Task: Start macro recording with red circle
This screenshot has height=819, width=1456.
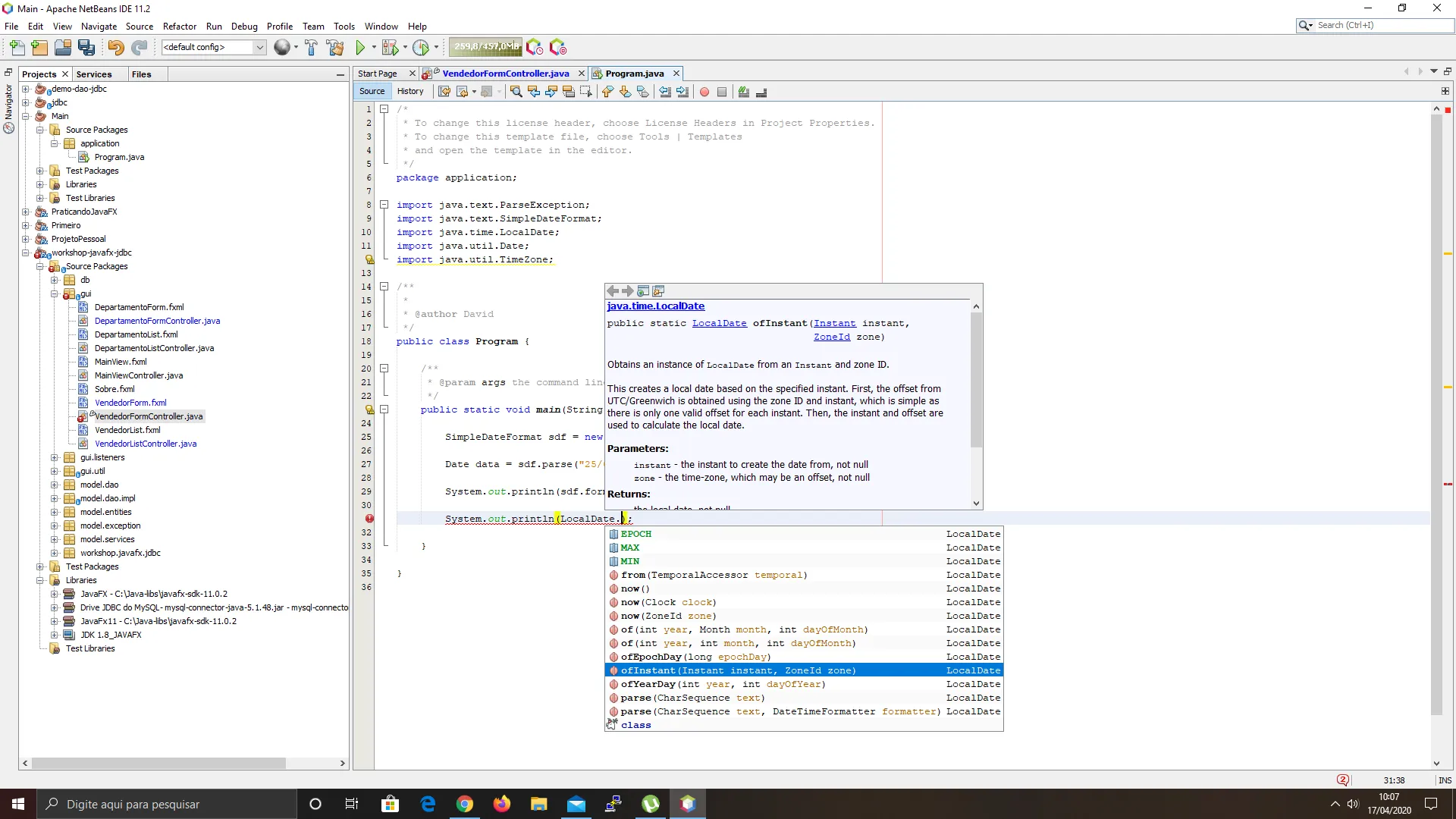Action: click(704, 92)
